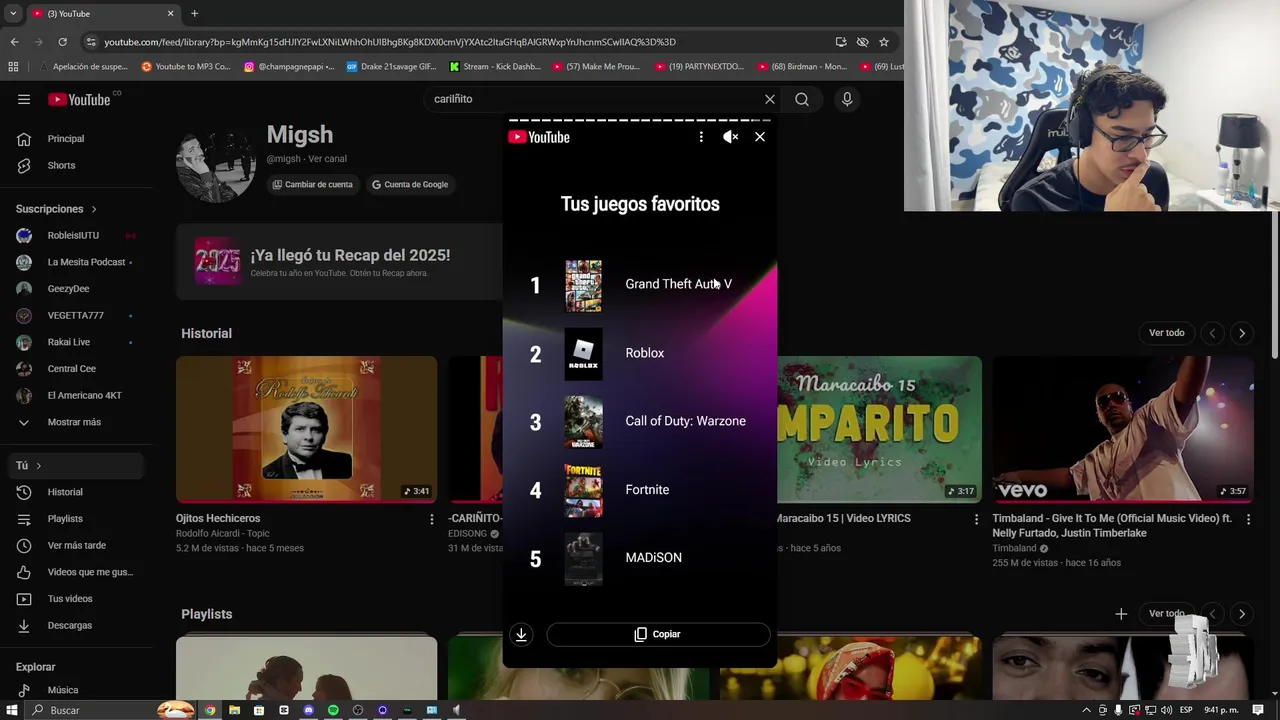Download the Recap card using the arrow icon
Image resolution: width=1280 pixels, height=720 pixels.
(521, 634)
